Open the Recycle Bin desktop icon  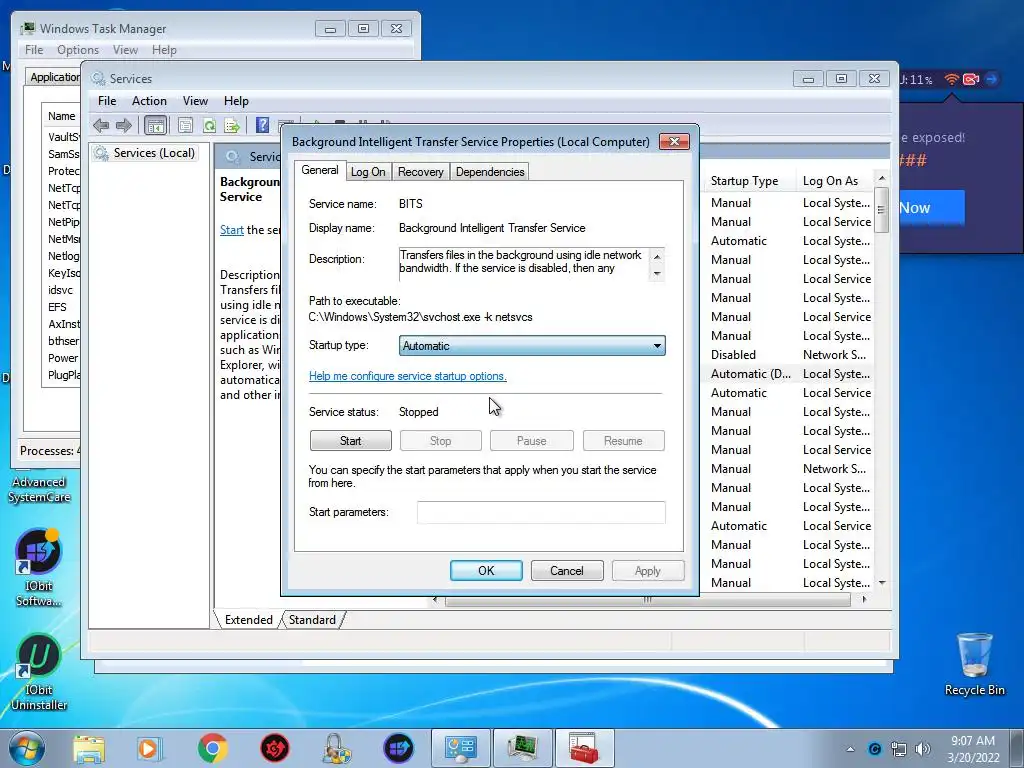click(974, 664)
